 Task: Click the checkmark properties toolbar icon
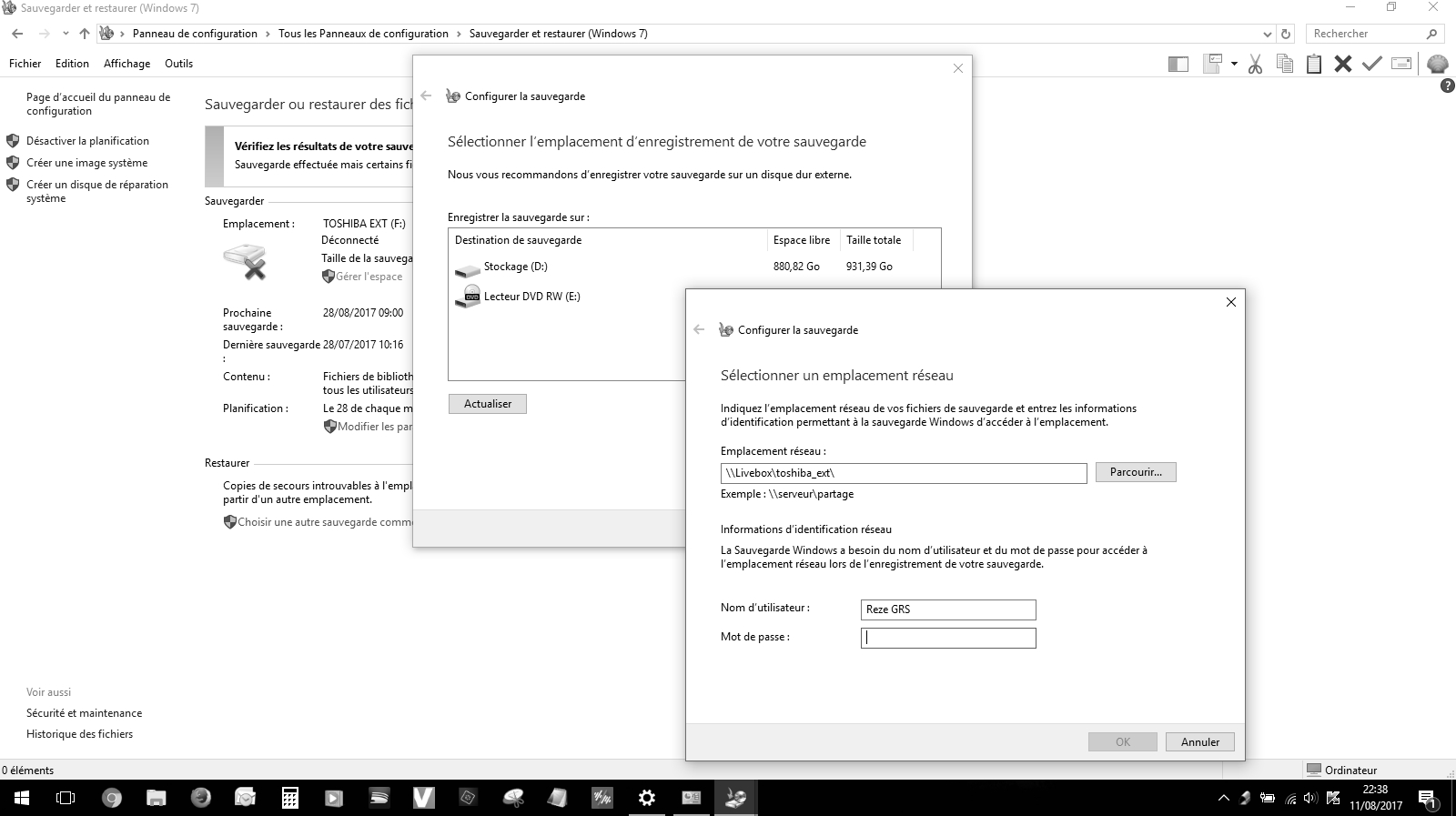tap(1372, 64)
